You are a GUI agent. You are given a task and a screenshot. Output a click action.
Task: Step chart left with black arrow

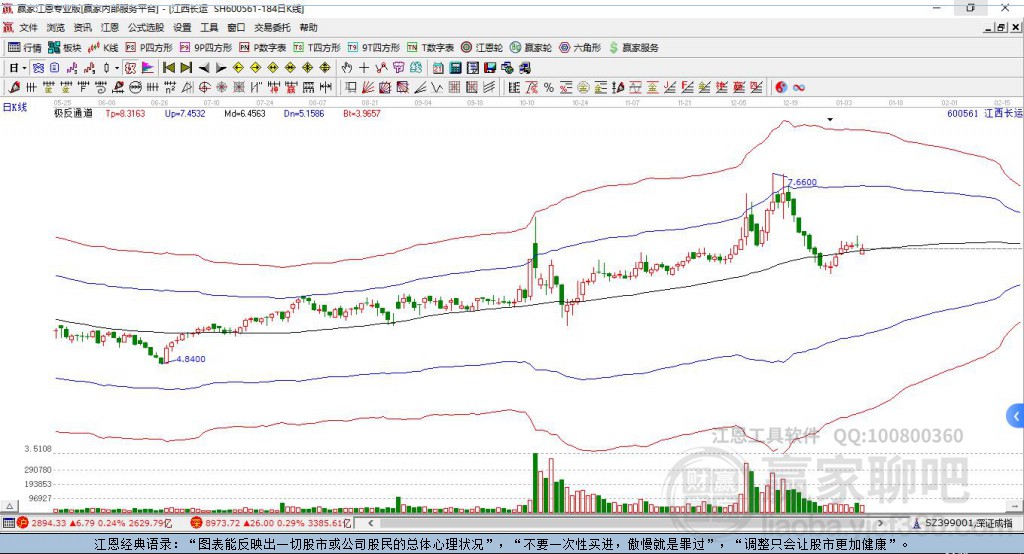tap(204, 68)
